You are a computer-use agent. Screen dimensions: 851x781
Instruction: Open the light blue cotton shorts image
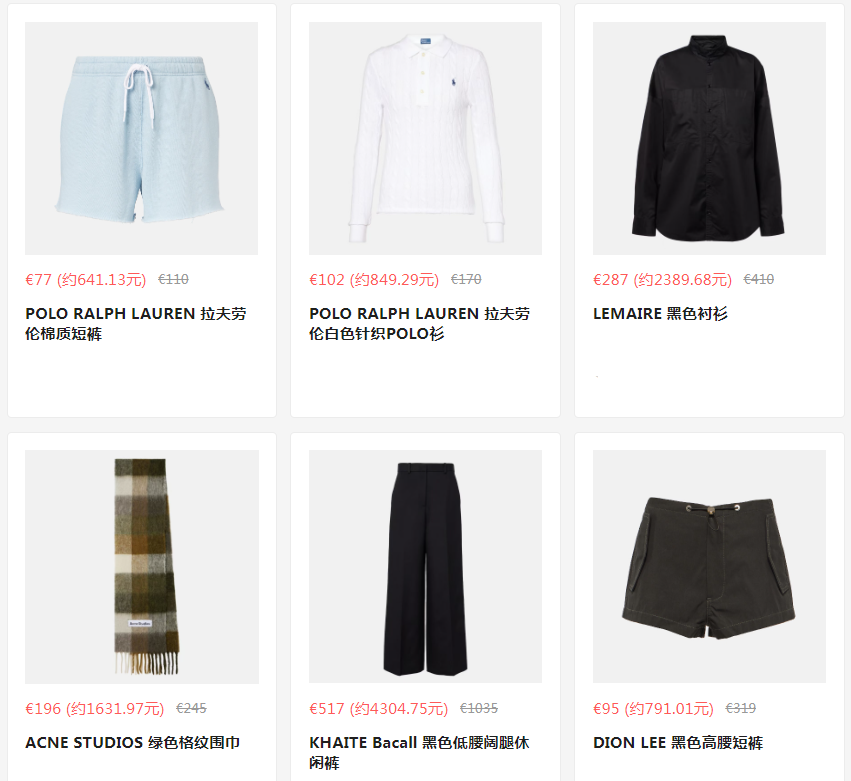coord(142,138)
